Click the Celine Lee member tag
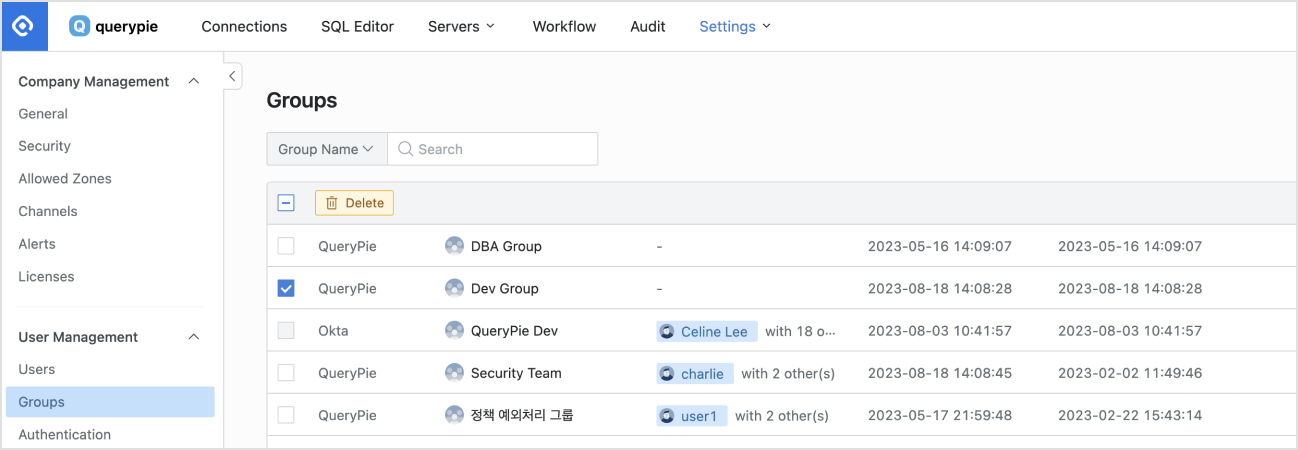1298x450 pixels. coord(708,331)
